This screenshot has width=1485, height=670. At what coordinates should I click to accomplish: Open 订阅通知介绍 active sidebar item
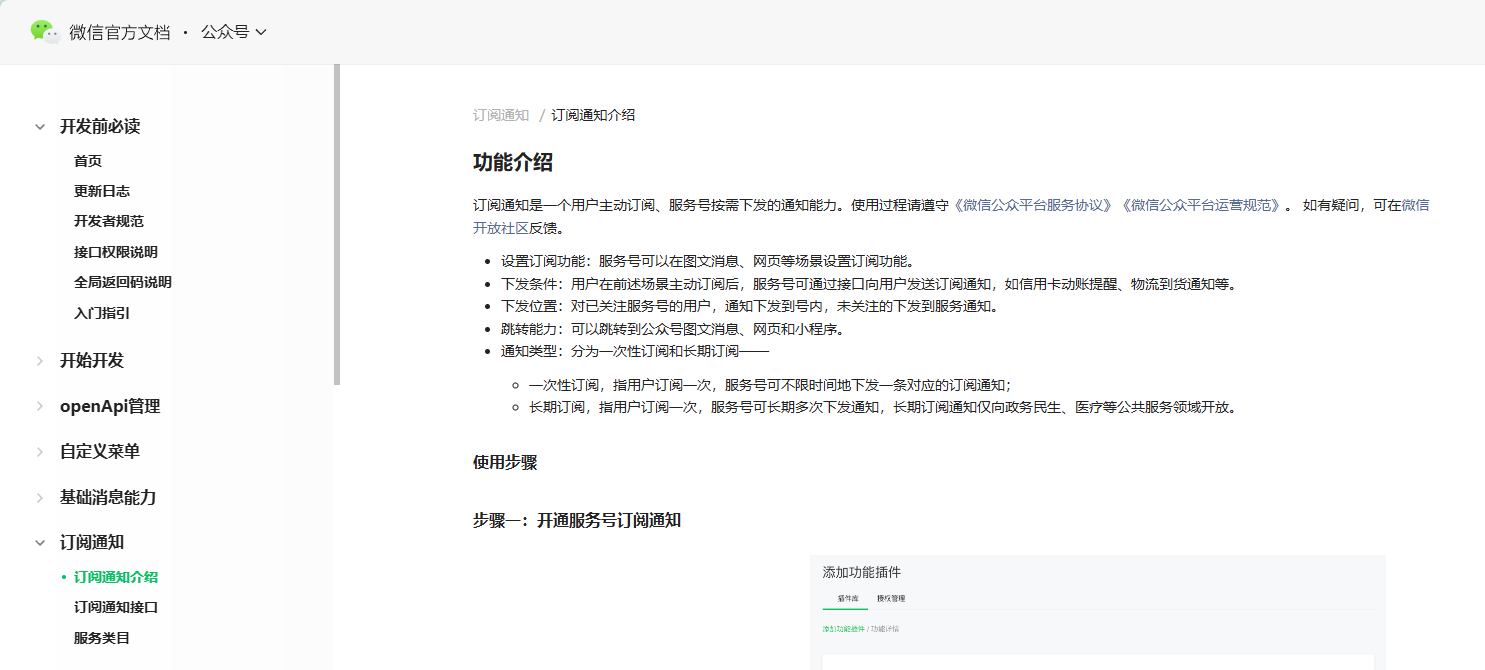click(x=116, y=577)
